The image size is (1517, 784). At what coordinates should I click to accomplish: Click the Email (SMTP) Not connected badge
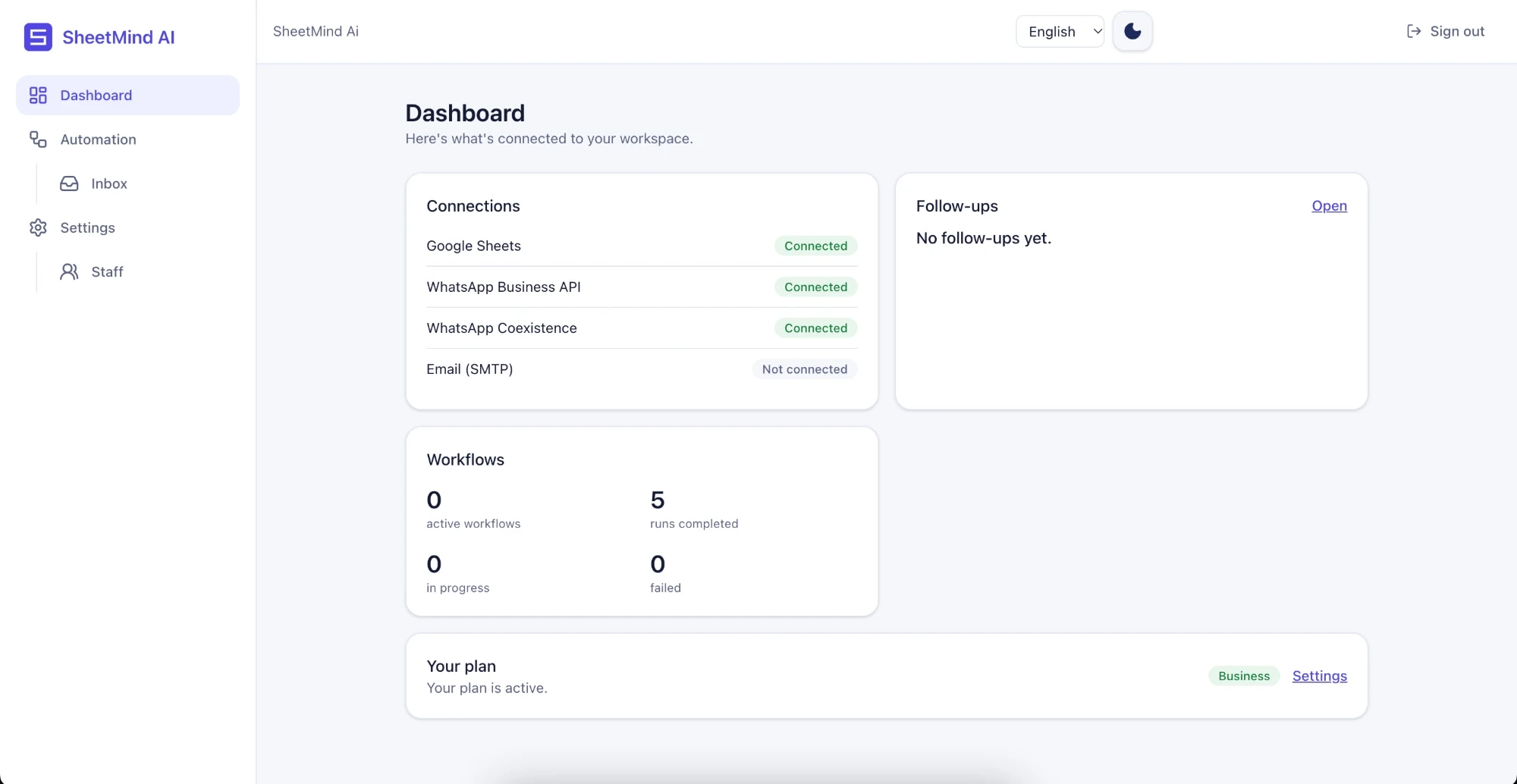pos(805,368)
